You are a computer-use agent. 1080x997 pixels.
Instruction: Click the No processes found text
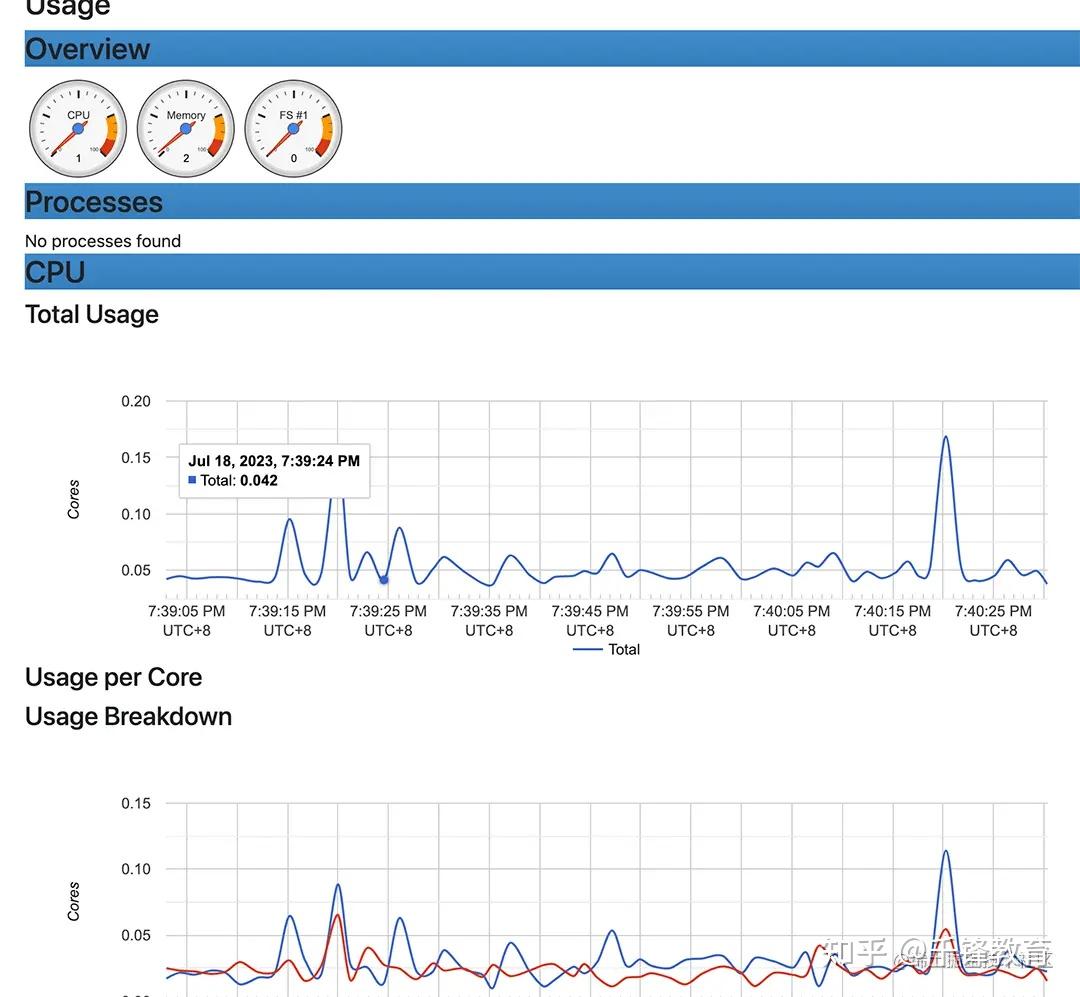103,241
